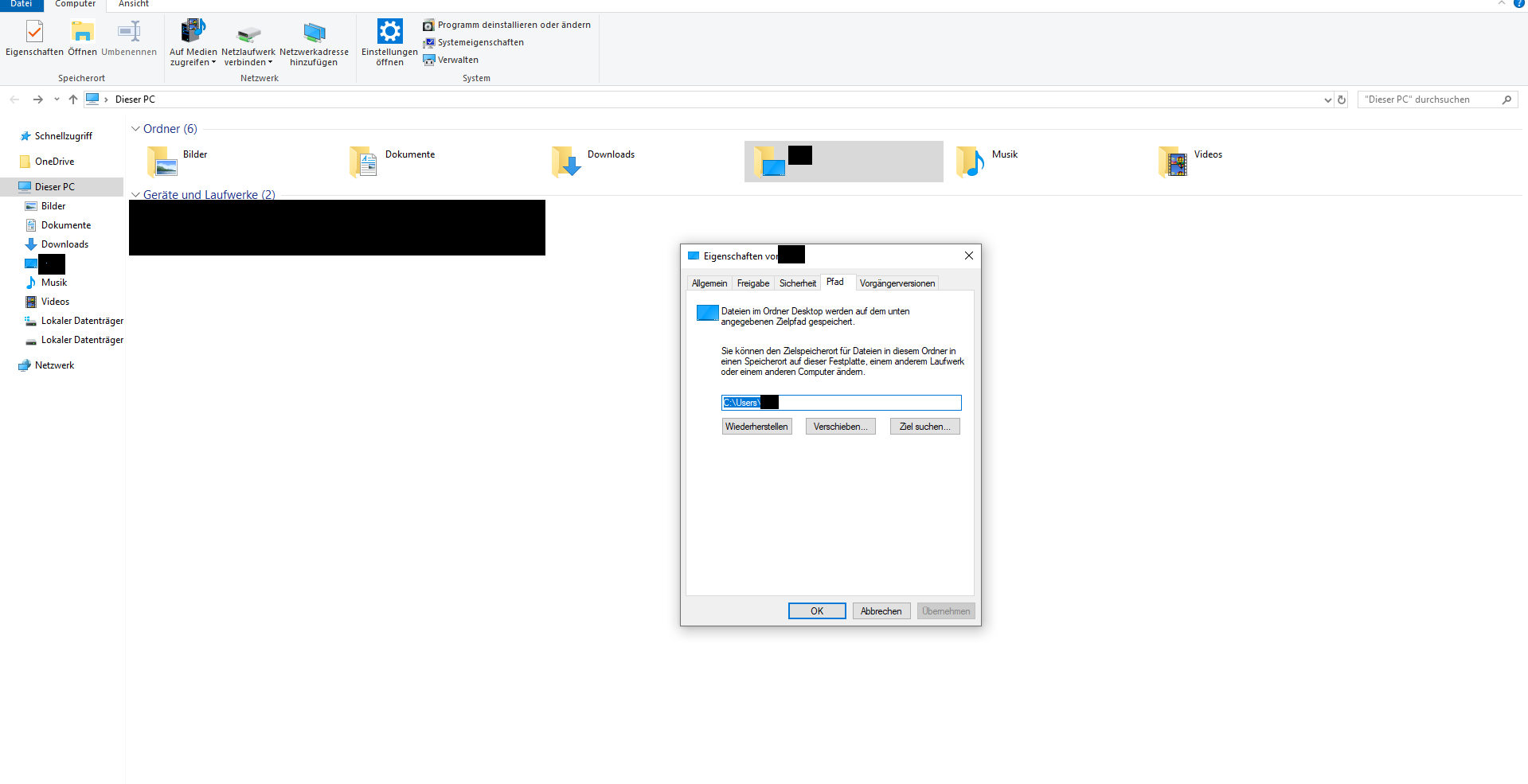Click the Umbenennen ribbon icon
Viewport: 1528px width, 784px height.
(x=129, y=32)
